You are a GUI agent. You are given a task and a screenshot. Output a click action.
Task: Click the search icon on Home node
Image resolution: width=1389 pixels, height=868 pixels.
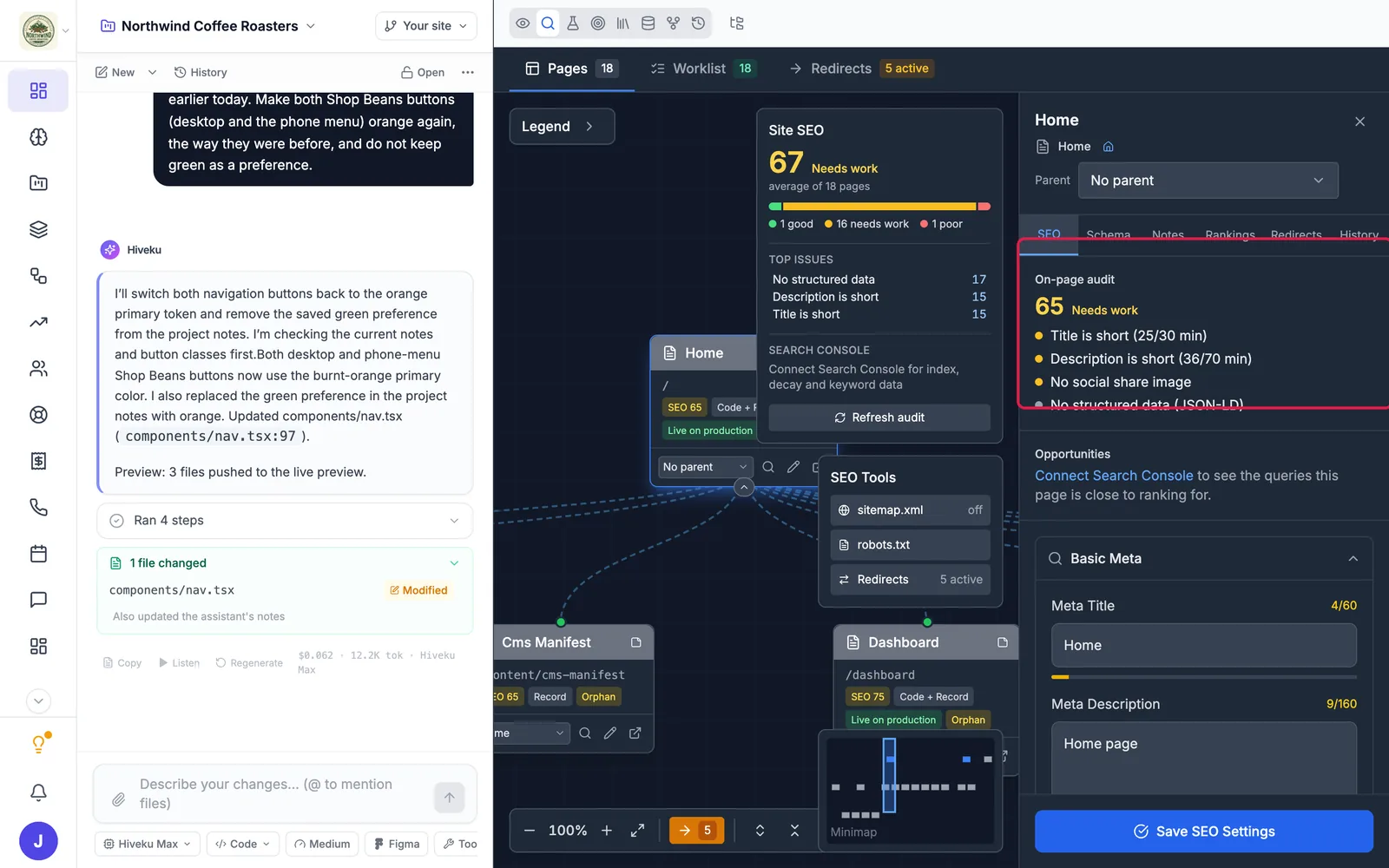tap(768, 467)
